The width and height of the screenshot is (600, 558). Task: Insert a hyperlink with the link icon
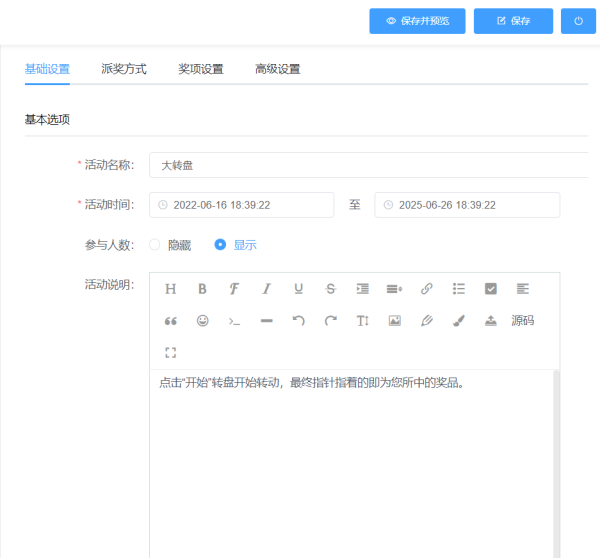[x=427, y=289]
